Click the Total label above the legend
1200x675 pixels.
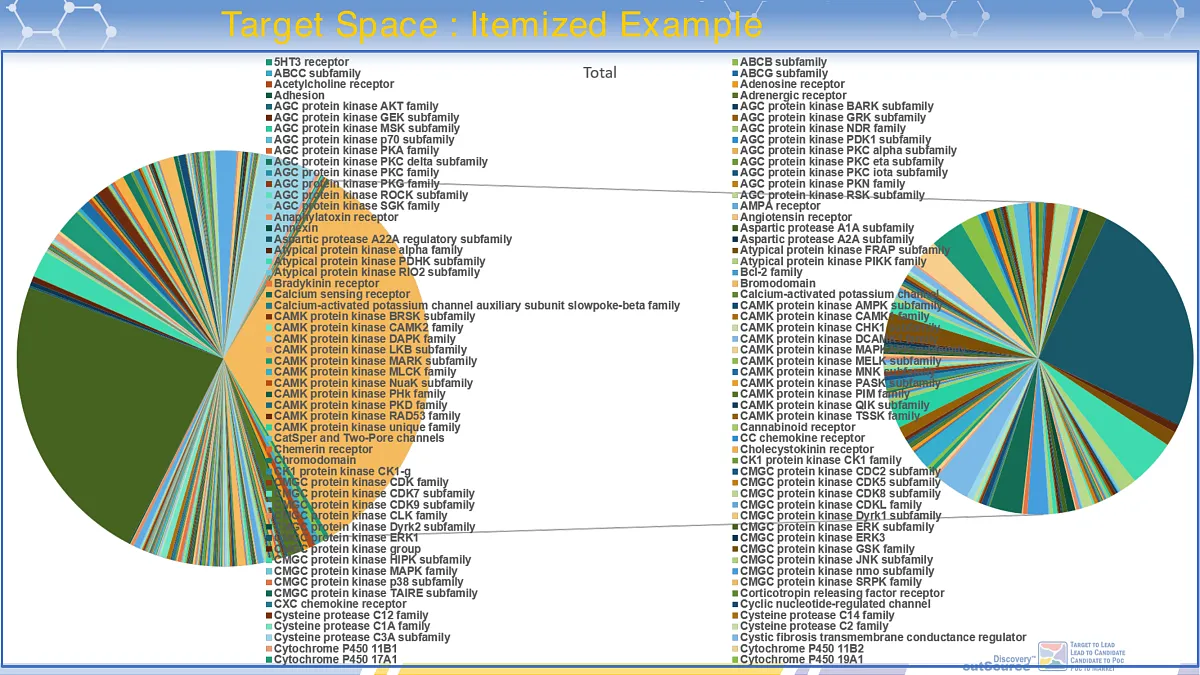[600, 72]
